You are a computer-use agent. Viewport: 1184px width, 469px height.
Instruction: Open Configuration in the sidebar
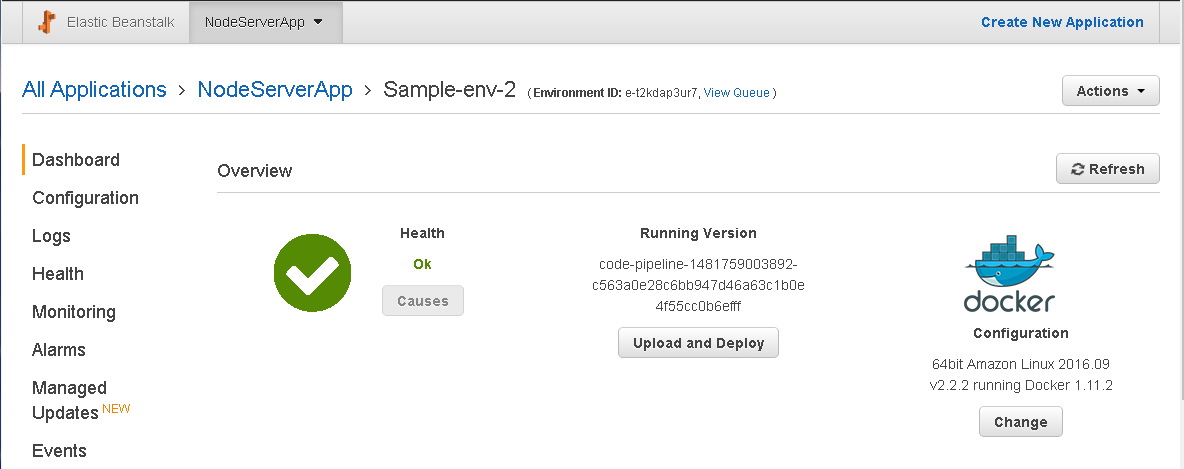[85, 198]
